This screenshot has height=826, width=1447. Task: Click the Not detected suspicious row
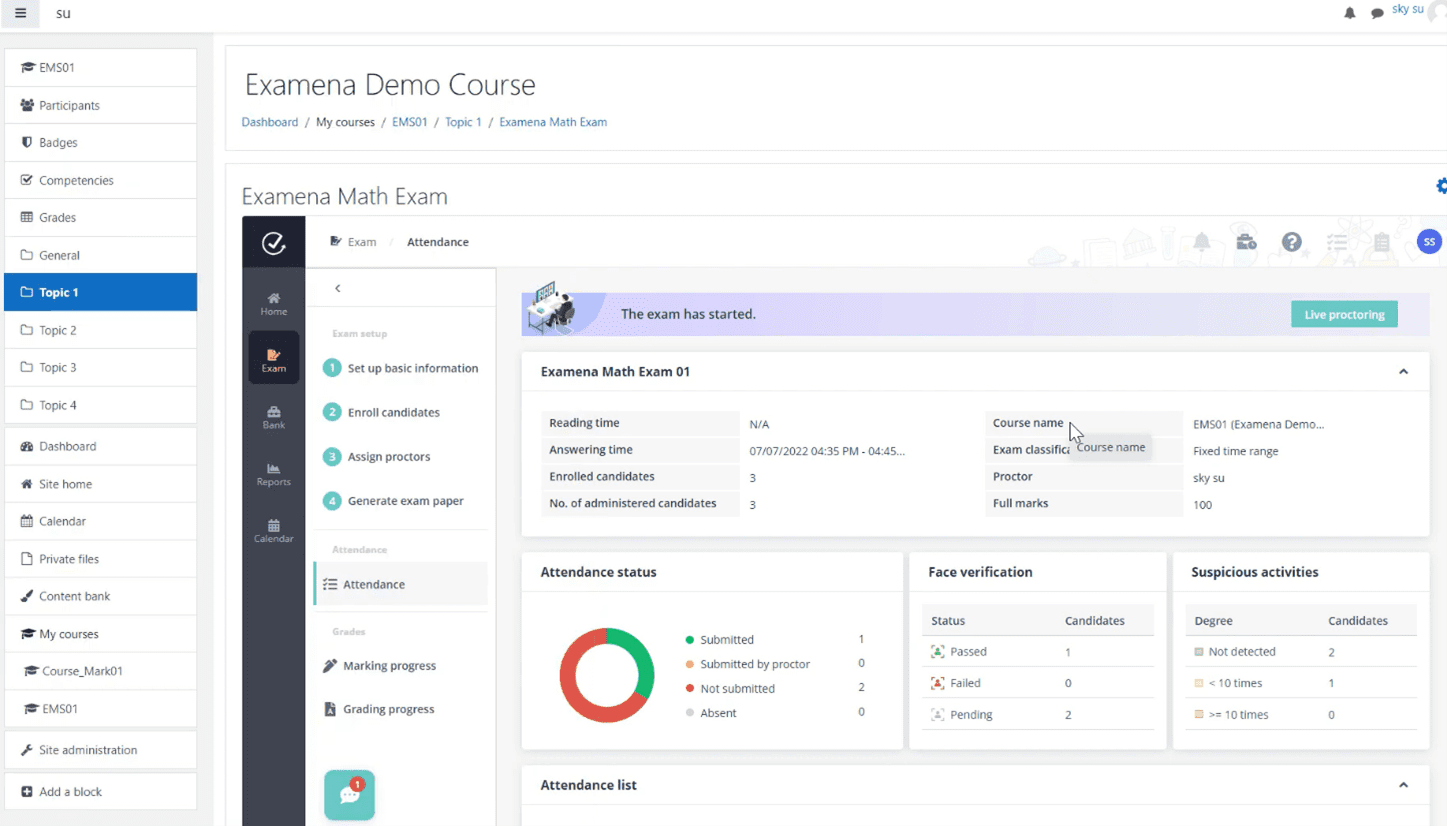1301,652
